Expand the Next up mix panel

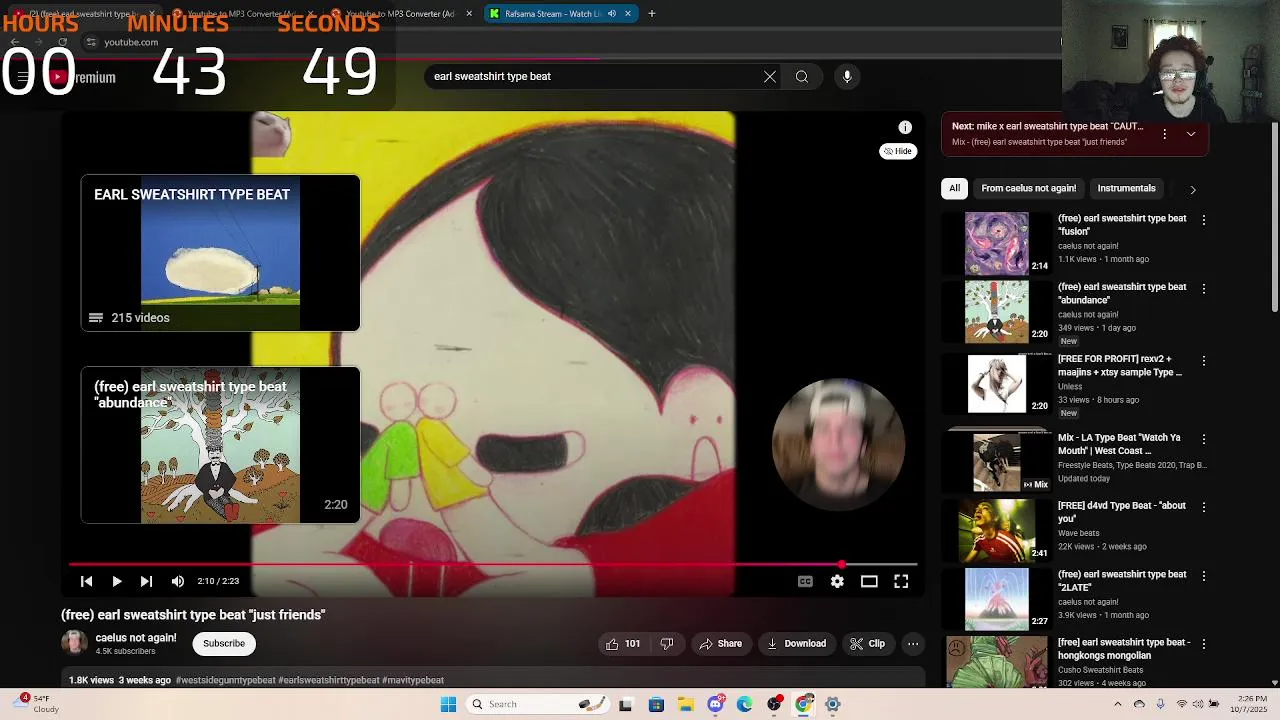1191,134
